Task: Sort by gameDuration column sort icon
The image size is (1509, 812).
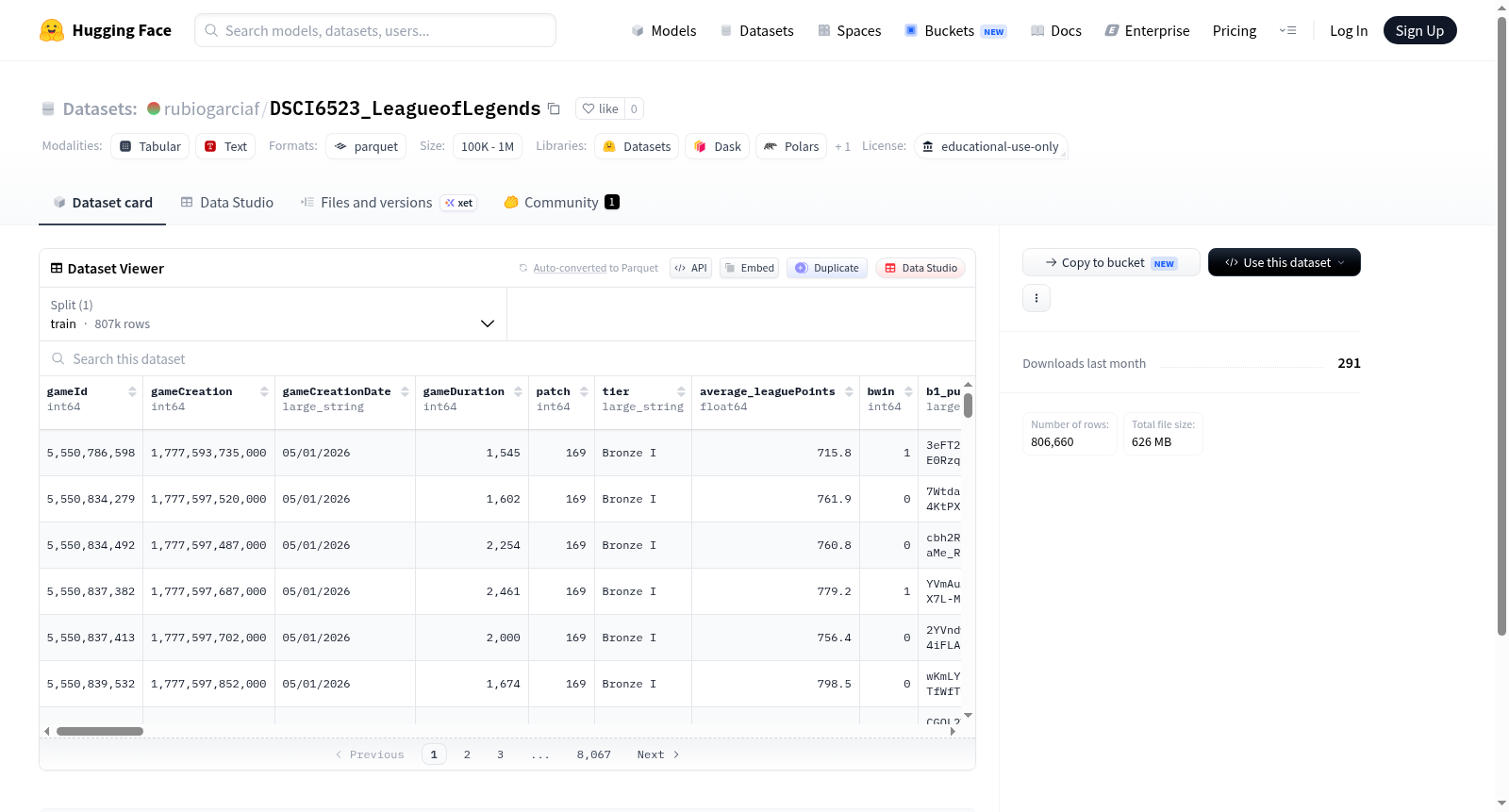Action: tap(518, 391)
